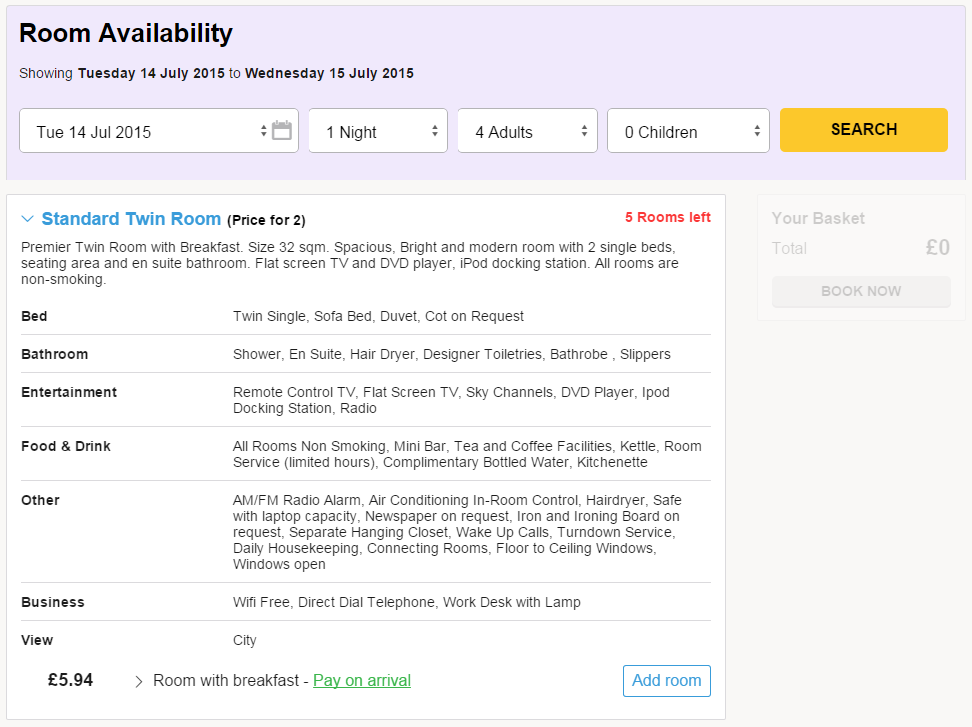Click the BOOK NOW basket button
The height and width of the screenshot is (727, 972).
click(861, 291)
